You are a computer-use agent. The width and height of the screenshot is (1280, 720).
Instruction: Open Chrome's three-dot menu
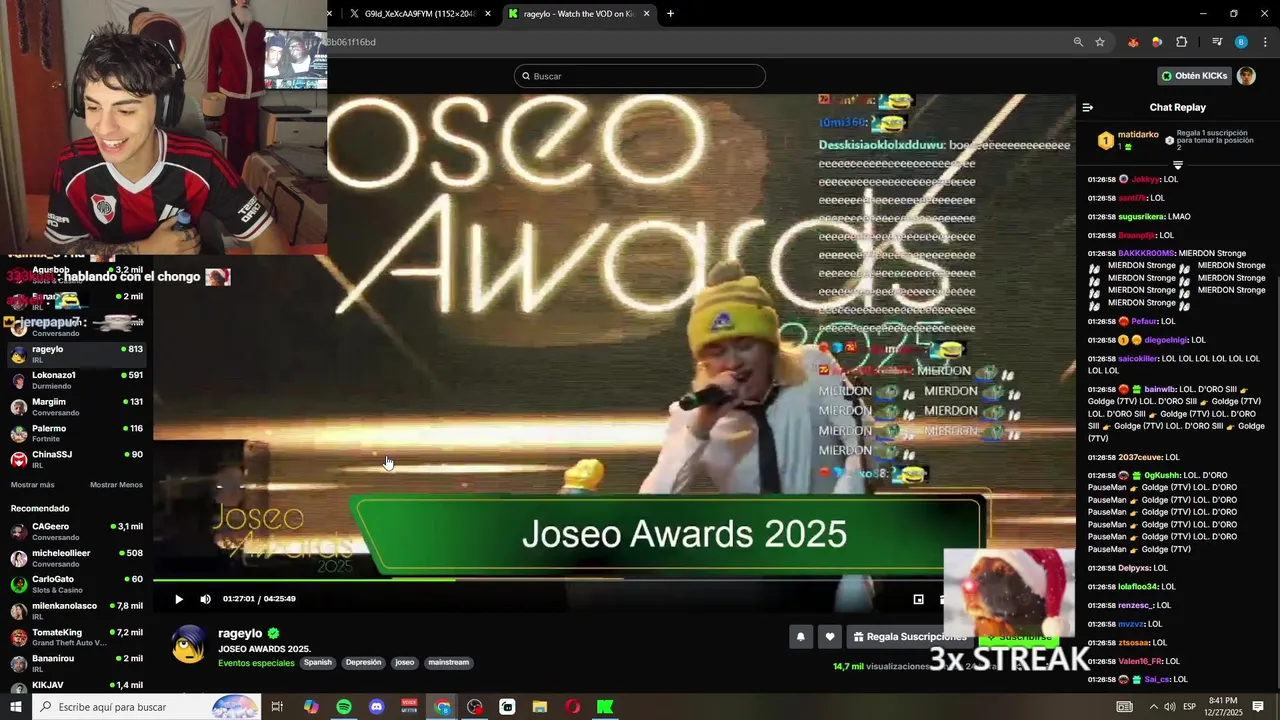click(1265, 42)
